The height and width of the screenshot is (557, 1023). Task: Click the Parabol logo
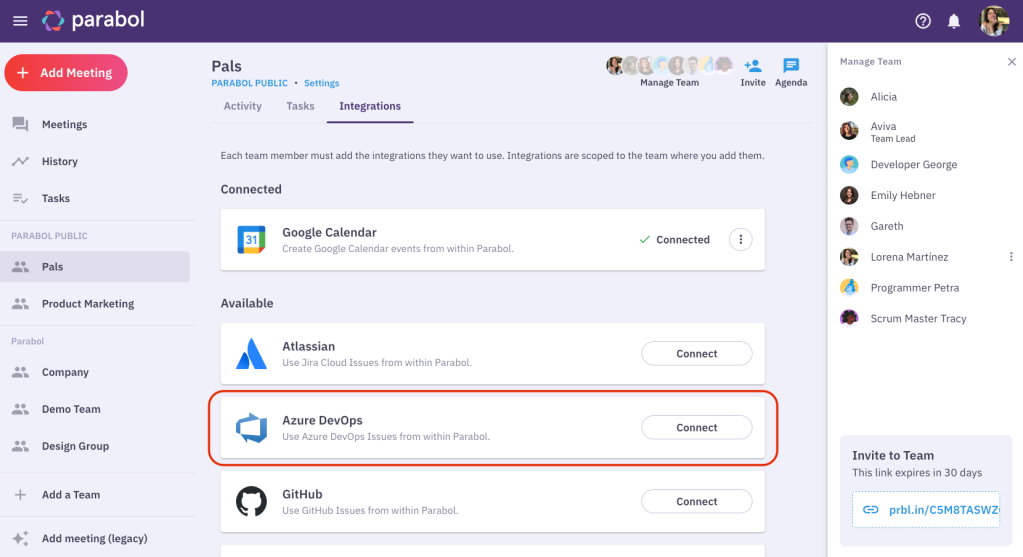point(93,20)
